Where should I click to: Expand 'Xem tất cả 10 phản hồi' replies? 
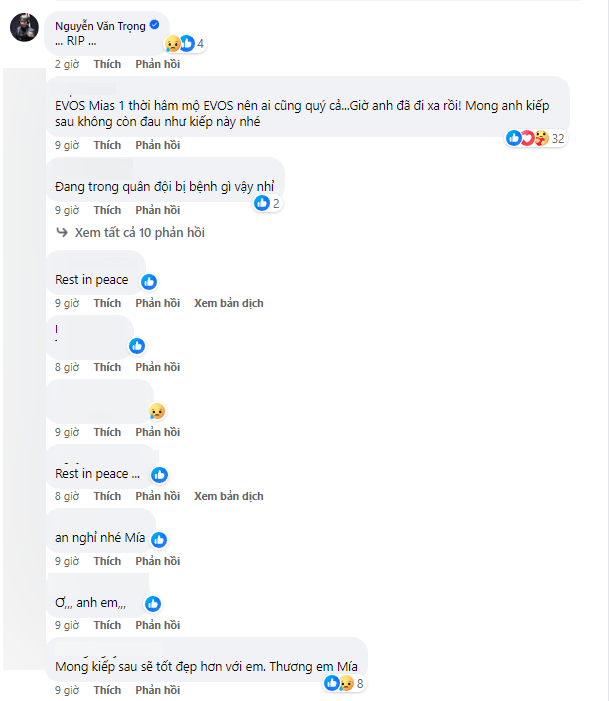coord(139,233)
